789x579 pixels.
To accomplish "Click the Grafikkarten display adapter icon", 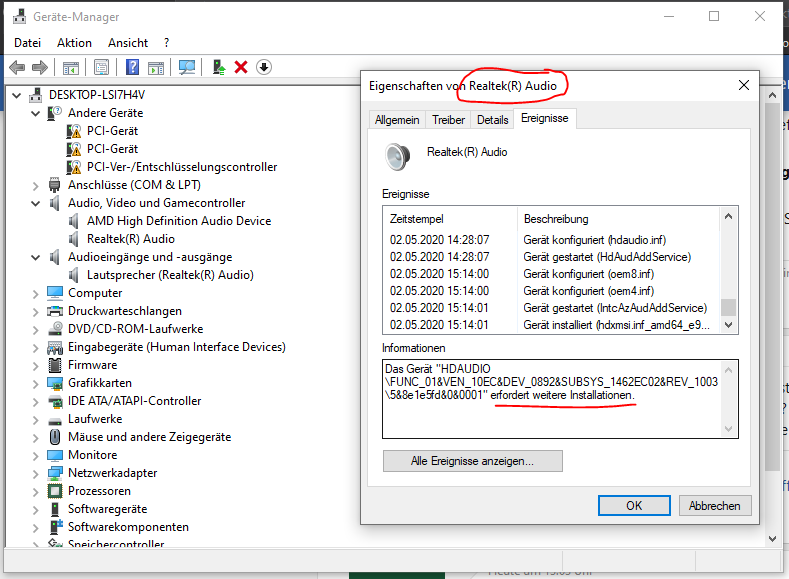I will 54,383.
